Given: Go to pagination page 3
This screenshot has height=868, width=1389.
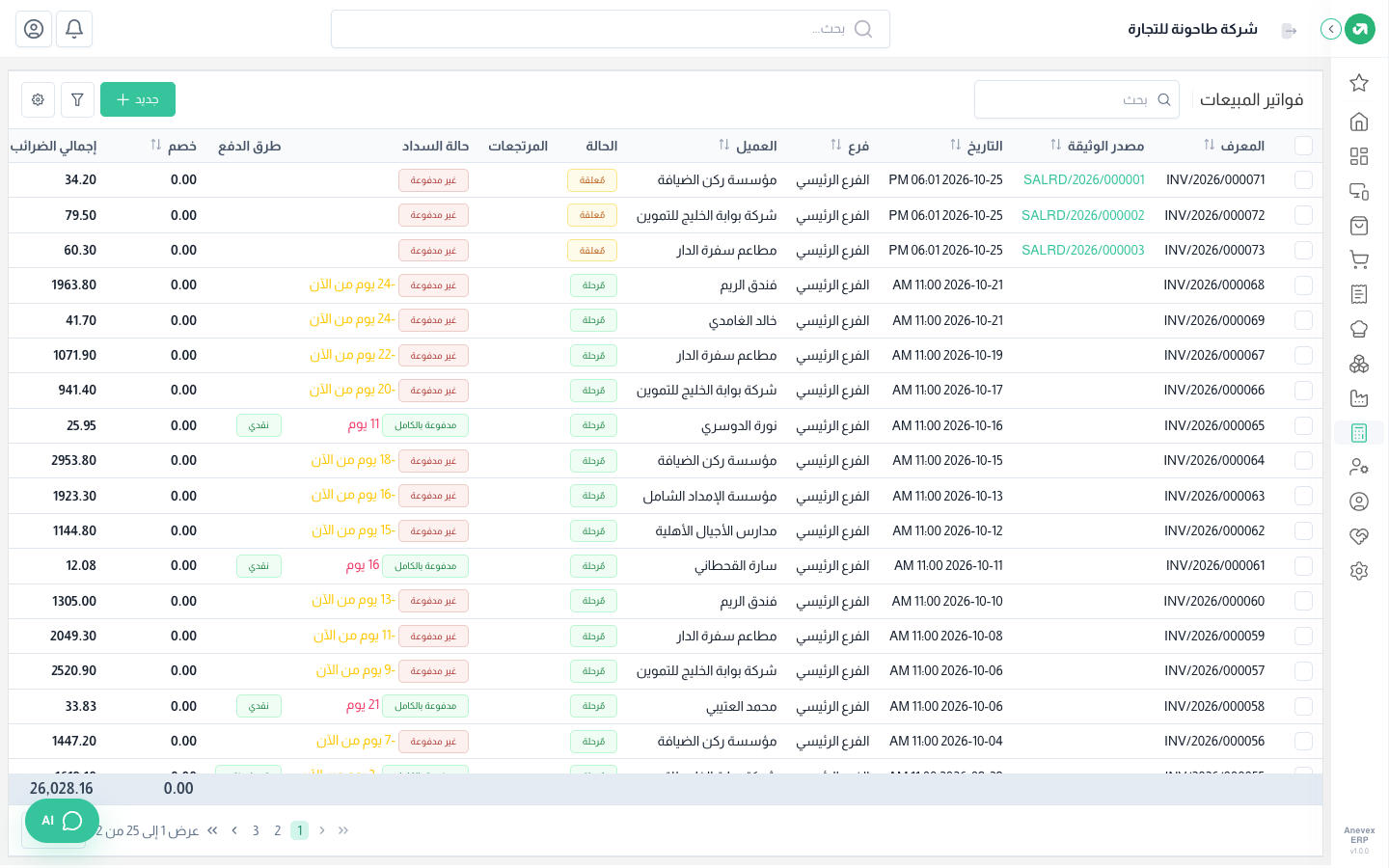Looking at the screenshot, I should [256, 830].
